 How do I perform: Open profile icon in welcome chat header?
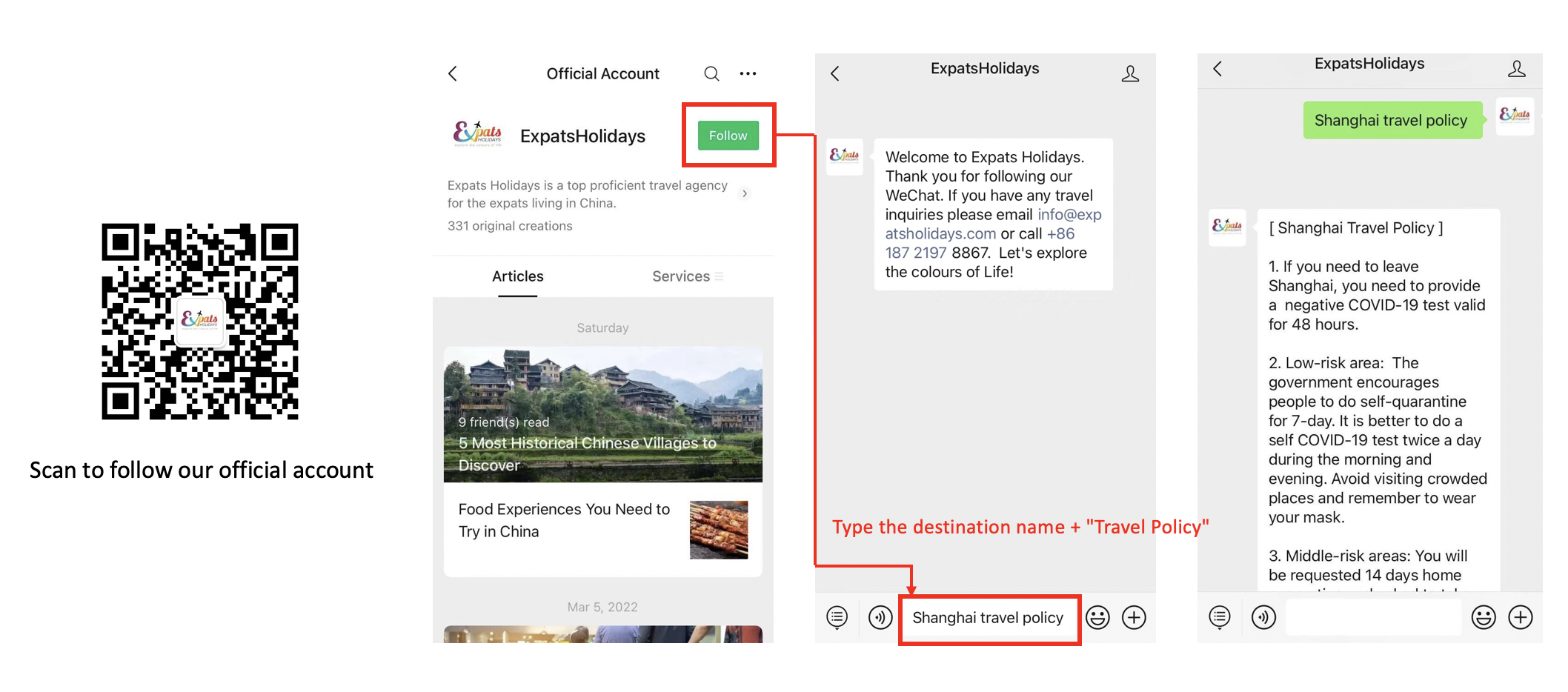click(1130, 73)
